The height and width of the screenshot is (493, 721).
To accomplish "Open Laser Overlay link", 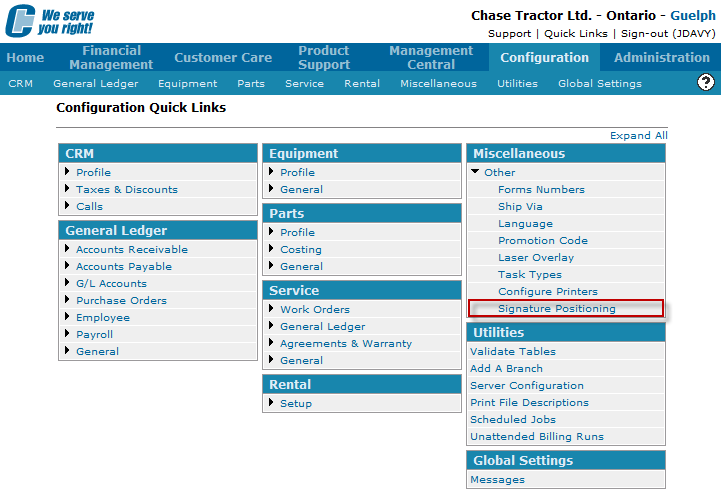I will tap(536, 258).
